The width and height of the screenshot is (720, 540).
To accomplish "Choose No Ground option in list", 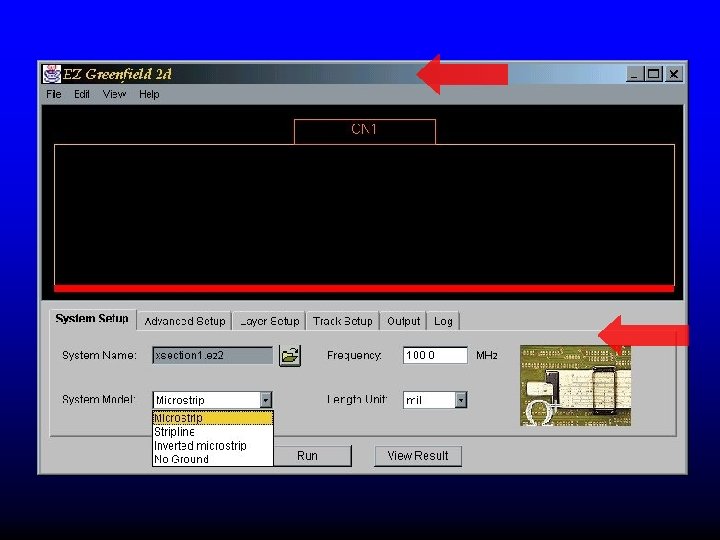I will (x=213, y=459).
